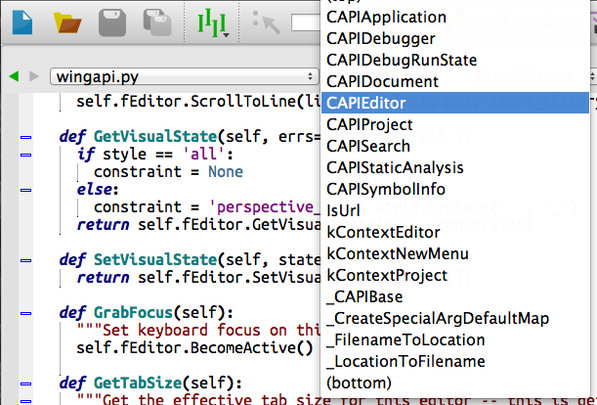The image size is (597, 405).
Task: Open the wingapi.py file selector dropdown
Action: [x=184, y=77]
